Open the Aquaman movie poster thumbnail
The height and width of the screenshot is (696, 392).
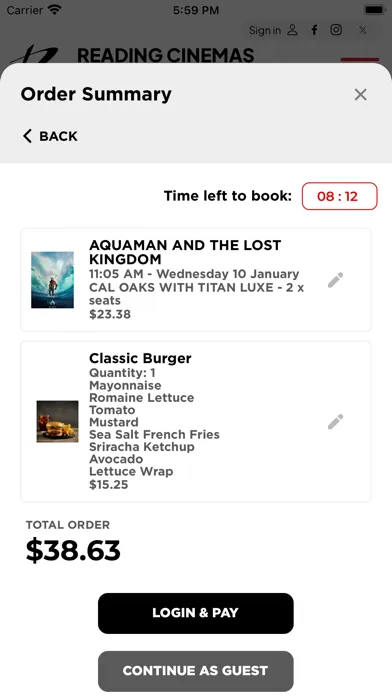pos(52,280)
